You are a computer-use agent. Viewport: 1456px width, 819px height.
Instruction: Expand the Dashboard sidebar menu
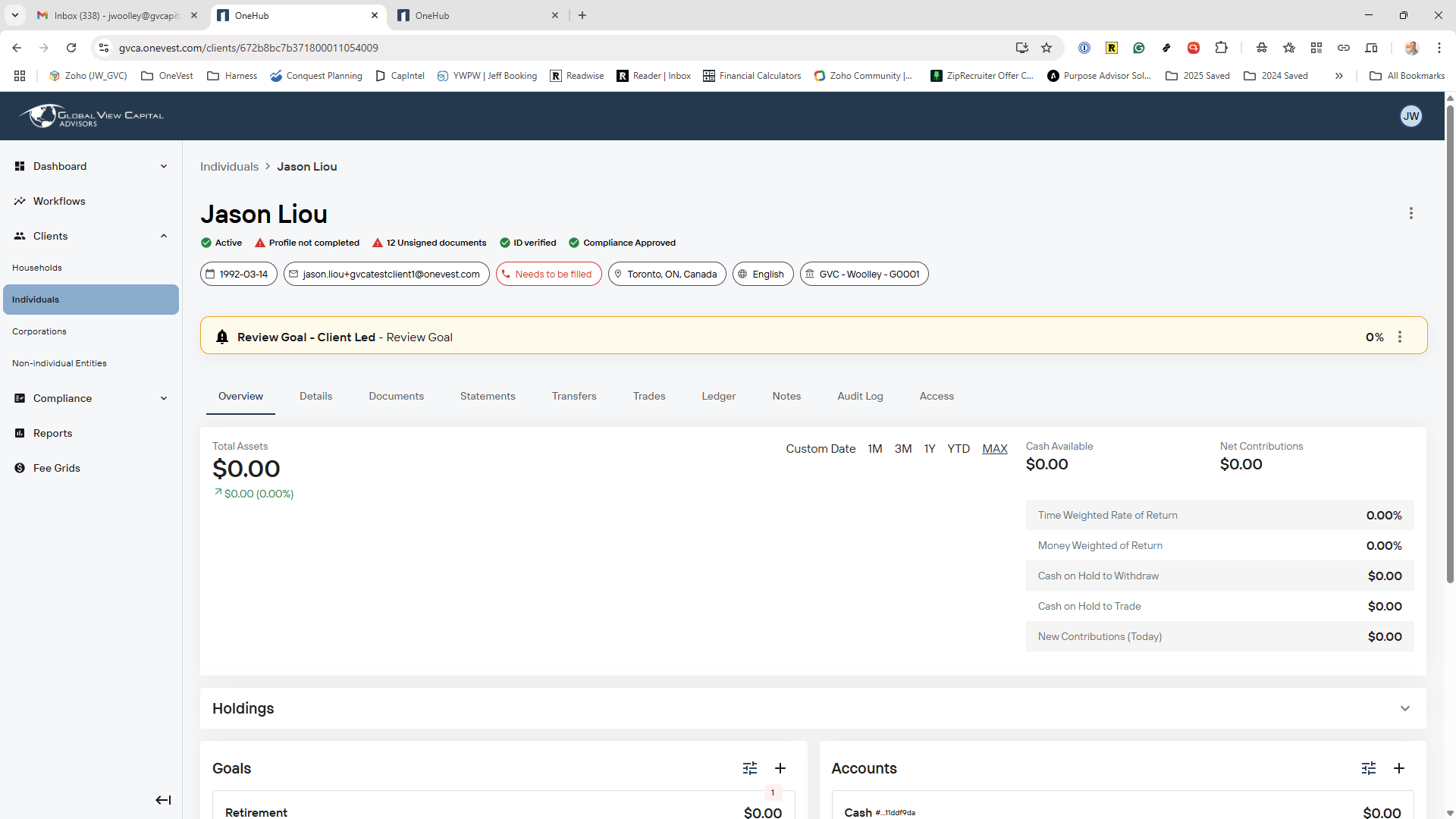[x=164, y=166]
